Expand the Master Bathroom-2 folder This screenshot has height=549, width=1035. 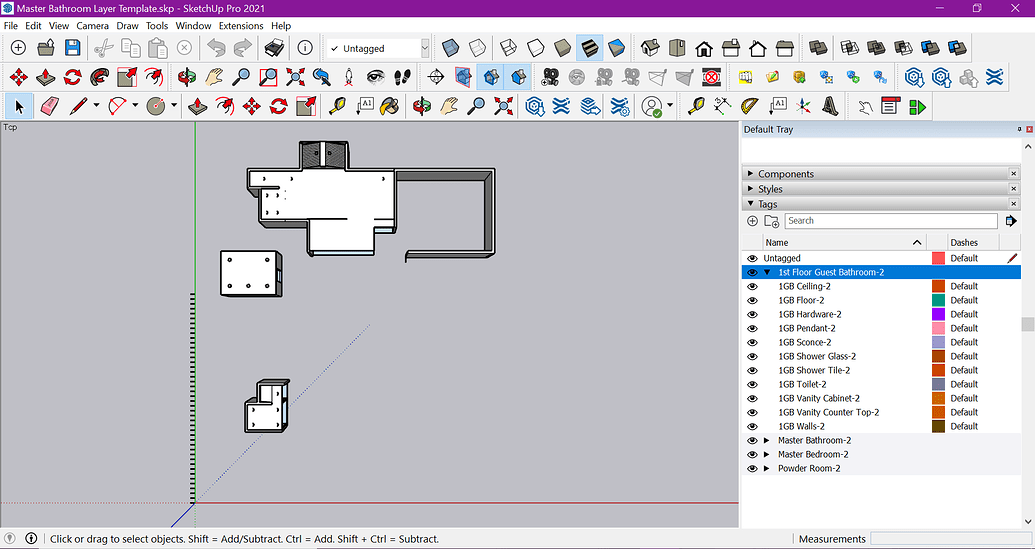(x=767, y=440)
